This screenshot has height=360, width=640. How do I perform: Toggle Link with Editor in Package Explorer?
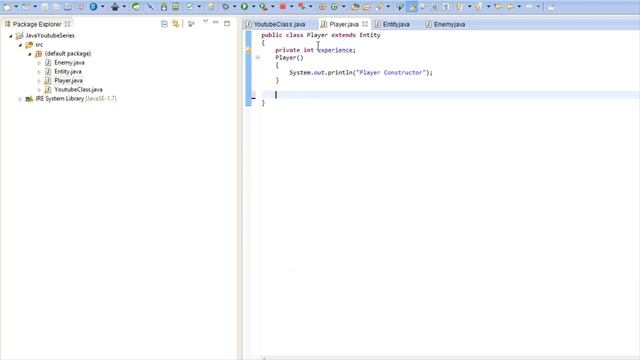[176, 24]
